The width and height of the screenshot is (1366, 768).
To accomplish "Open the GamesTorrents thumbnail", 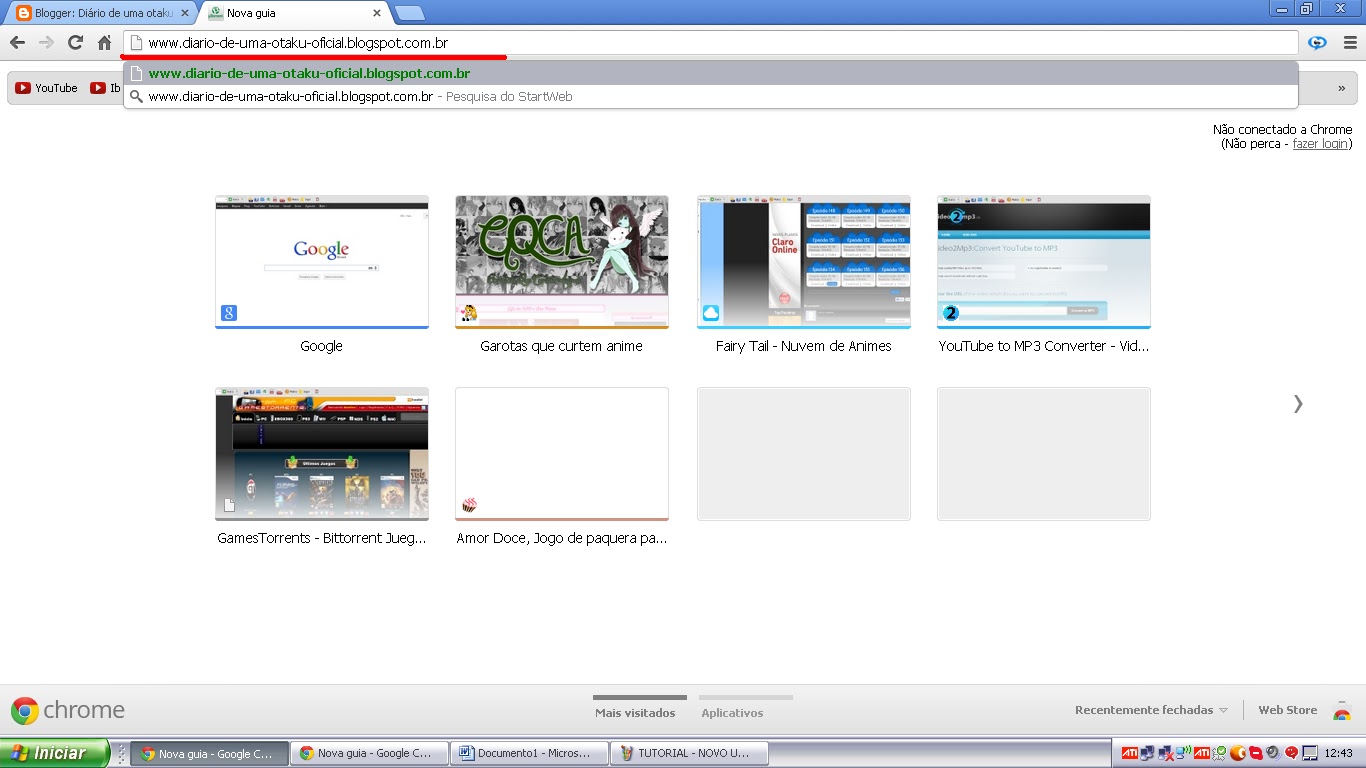I will click(x=322, y=454).
